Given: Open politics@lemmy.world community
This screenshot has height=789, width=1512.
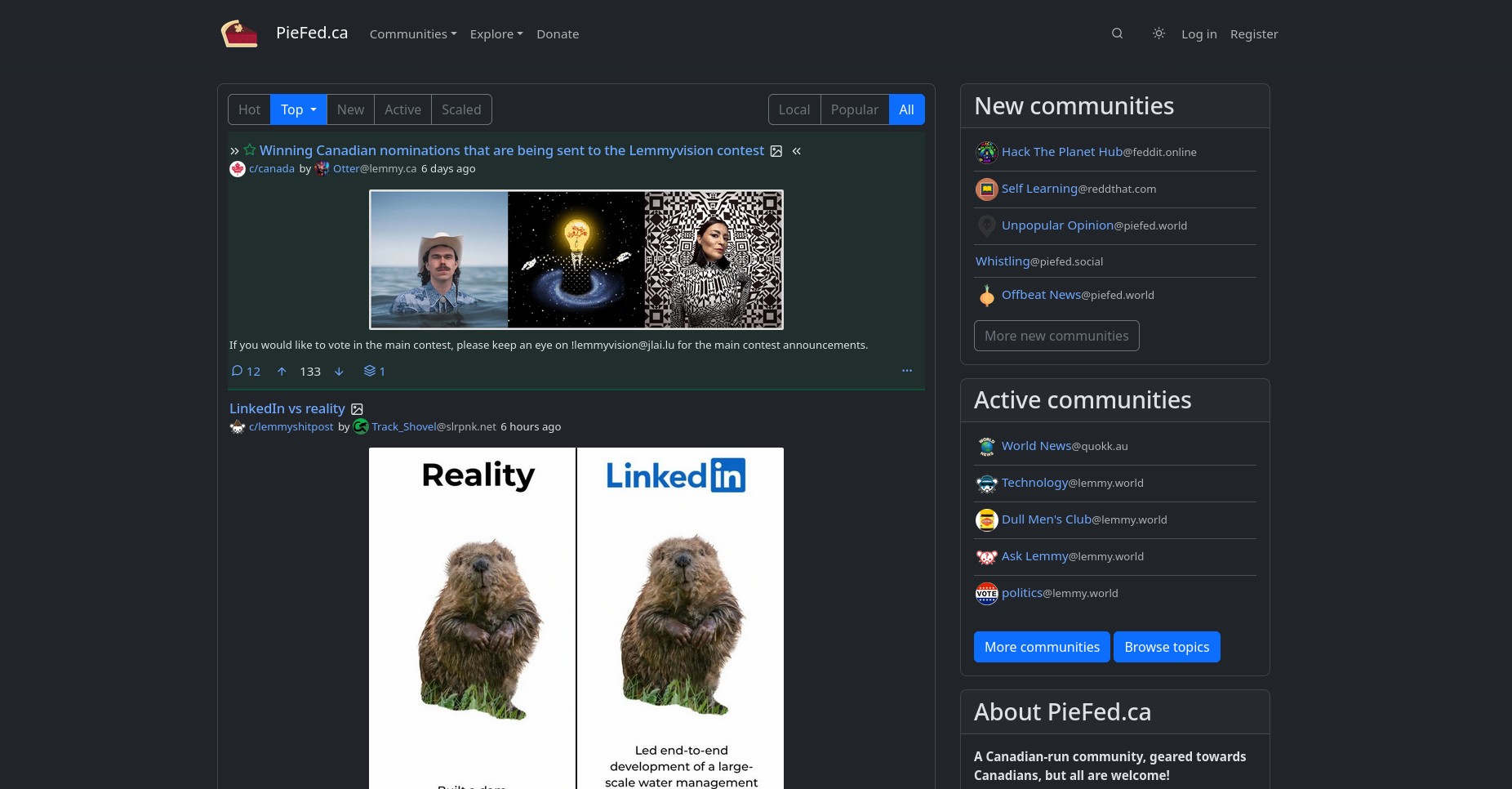Looking at the screenshot, I should [x=1060, y=593].
